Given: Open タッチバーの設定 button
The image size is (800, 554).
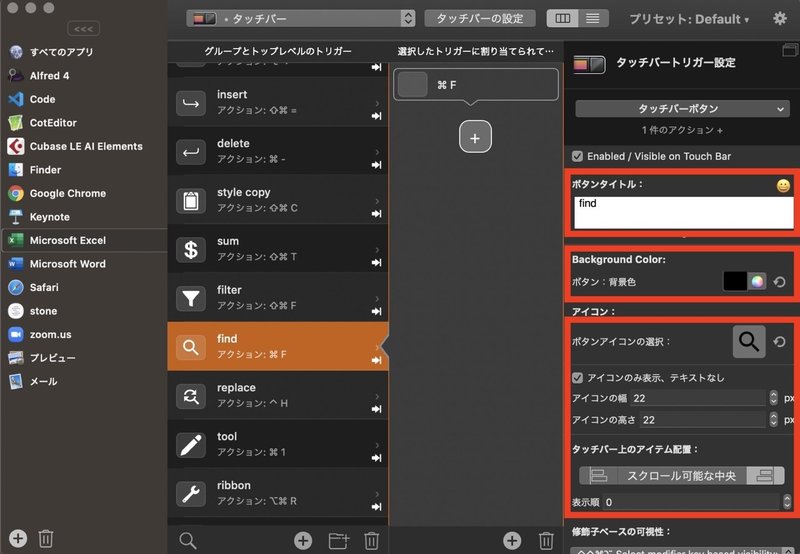Looking at the screenshot, I should 480,19.
